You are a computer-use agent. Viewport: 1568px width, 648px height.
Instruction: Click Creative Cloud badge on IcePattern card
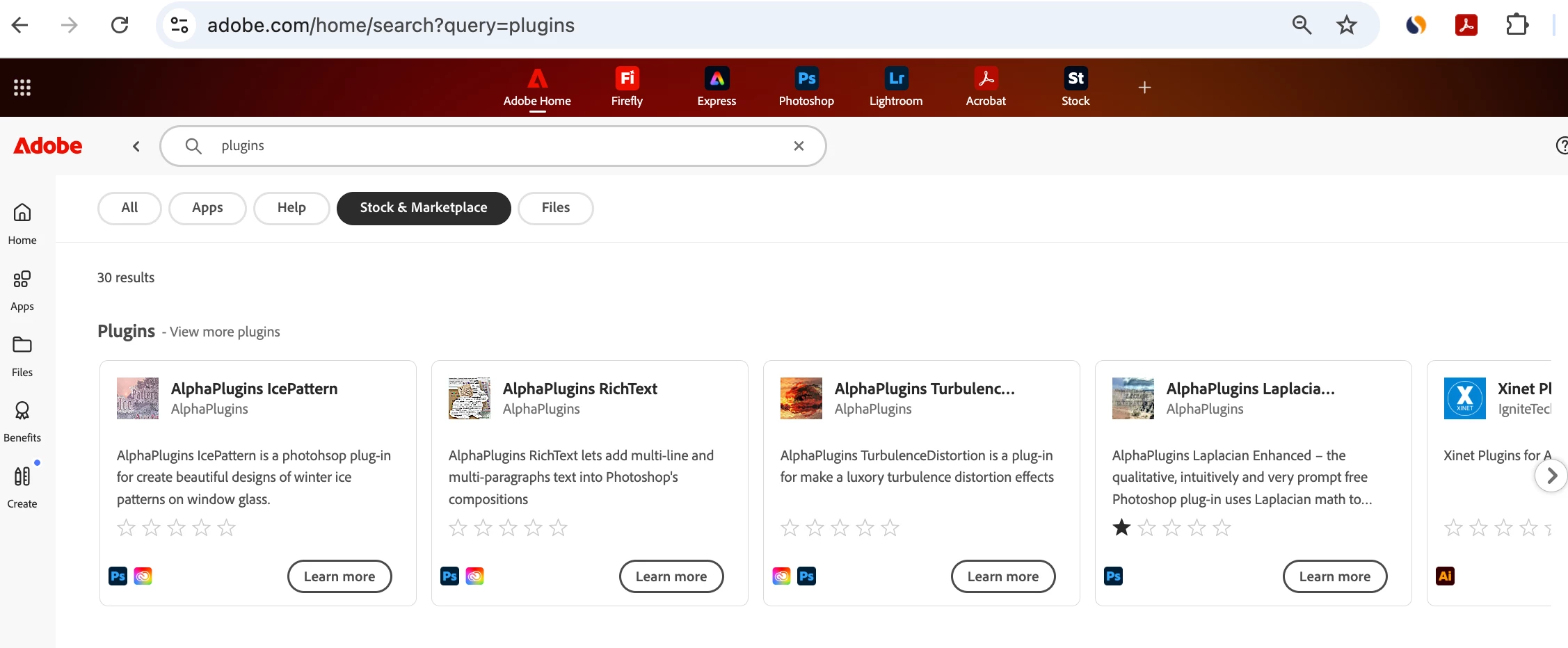pyautogui.click(x=143, y=576)
